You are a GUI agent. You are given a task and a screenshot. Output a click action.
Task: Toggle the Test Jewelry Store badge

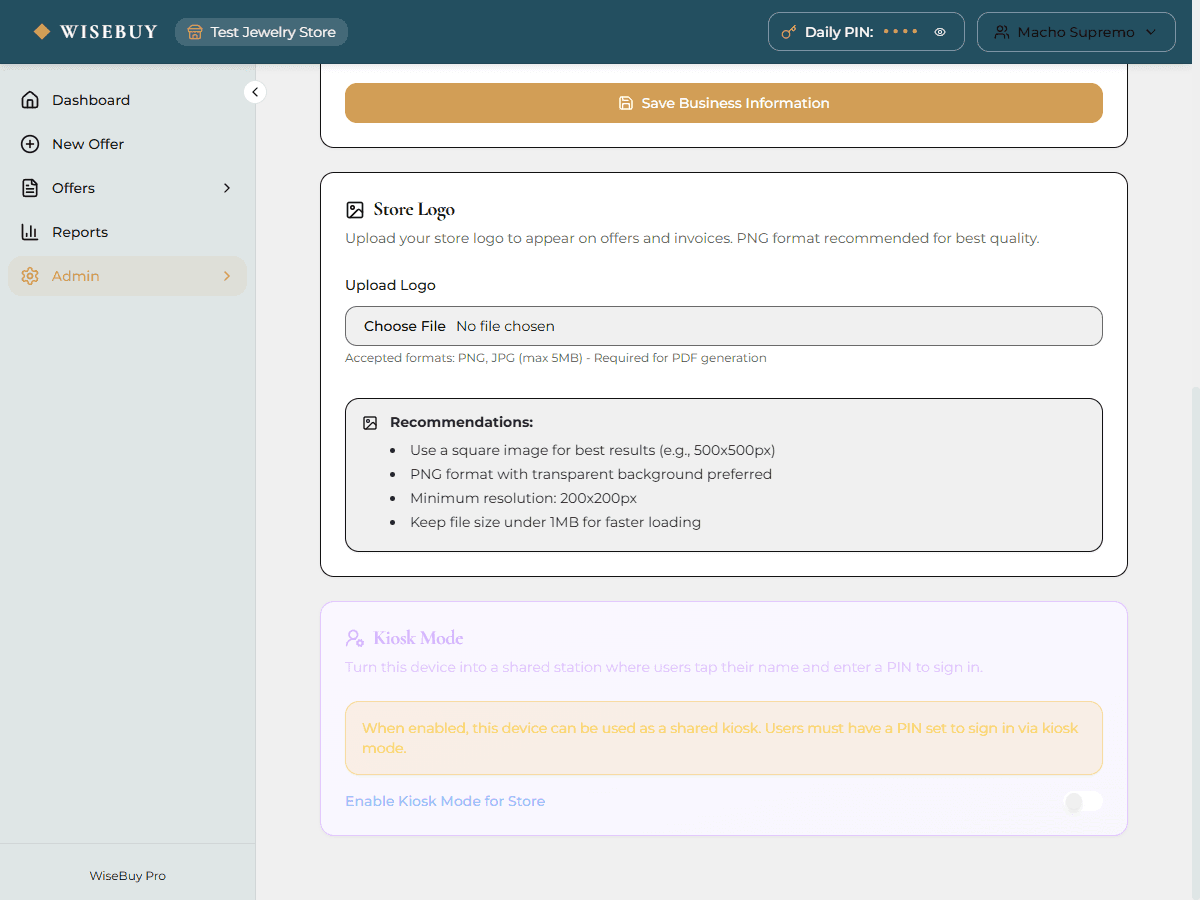(261, 31)
